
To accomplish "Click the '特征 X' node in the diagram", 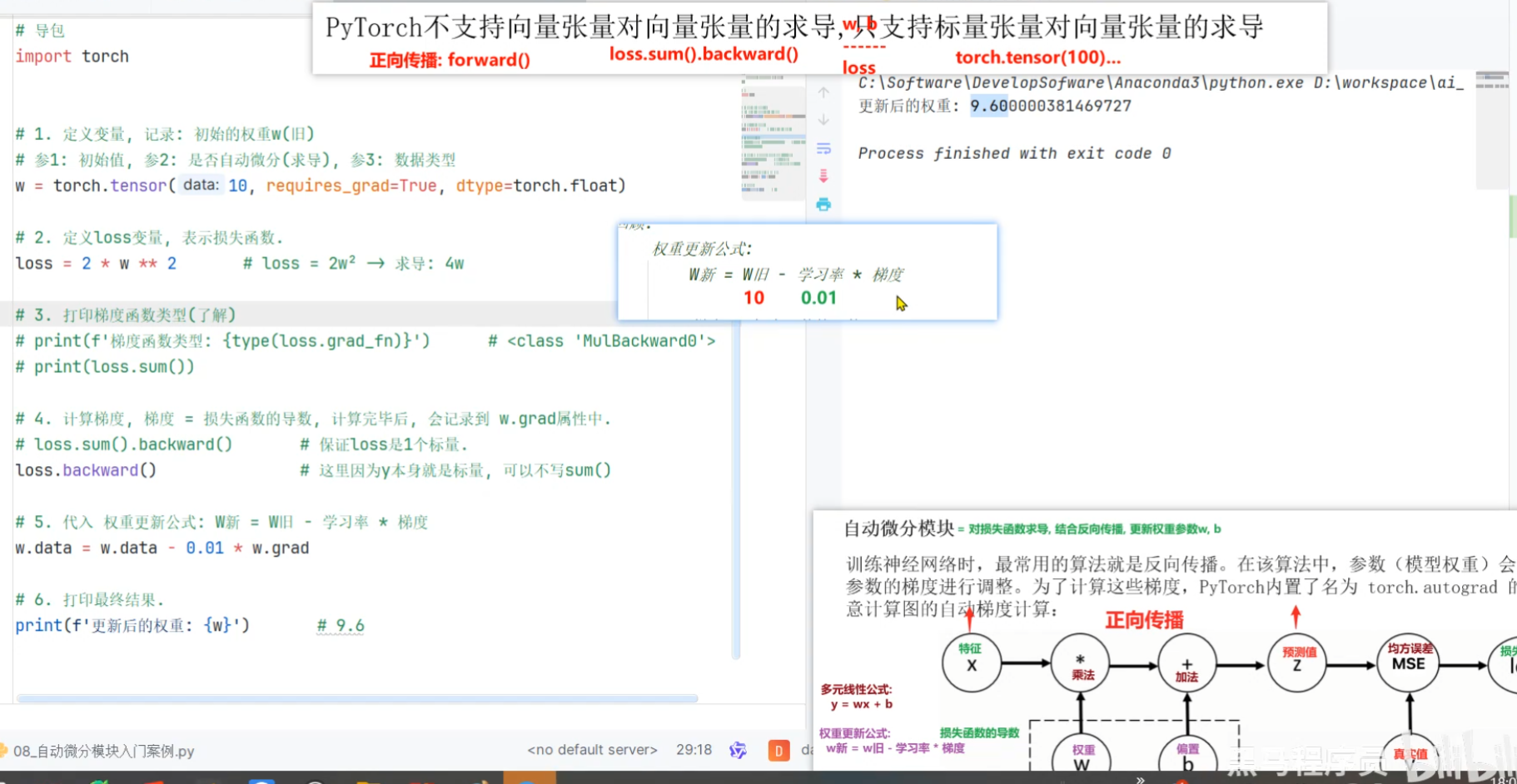I will tap(971, 662).
